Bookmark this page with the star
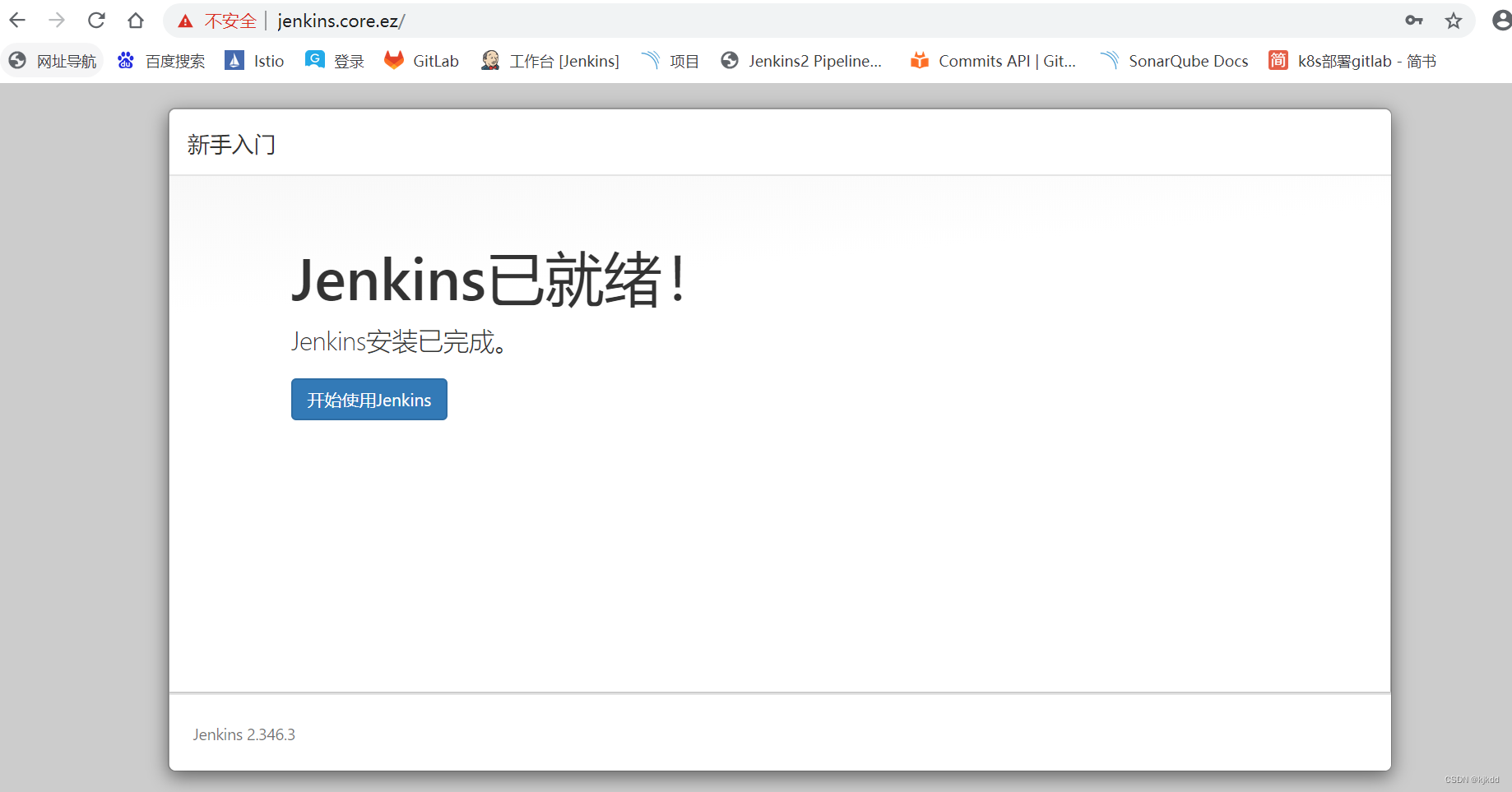1512x792 pixels. click(1454, 21)
